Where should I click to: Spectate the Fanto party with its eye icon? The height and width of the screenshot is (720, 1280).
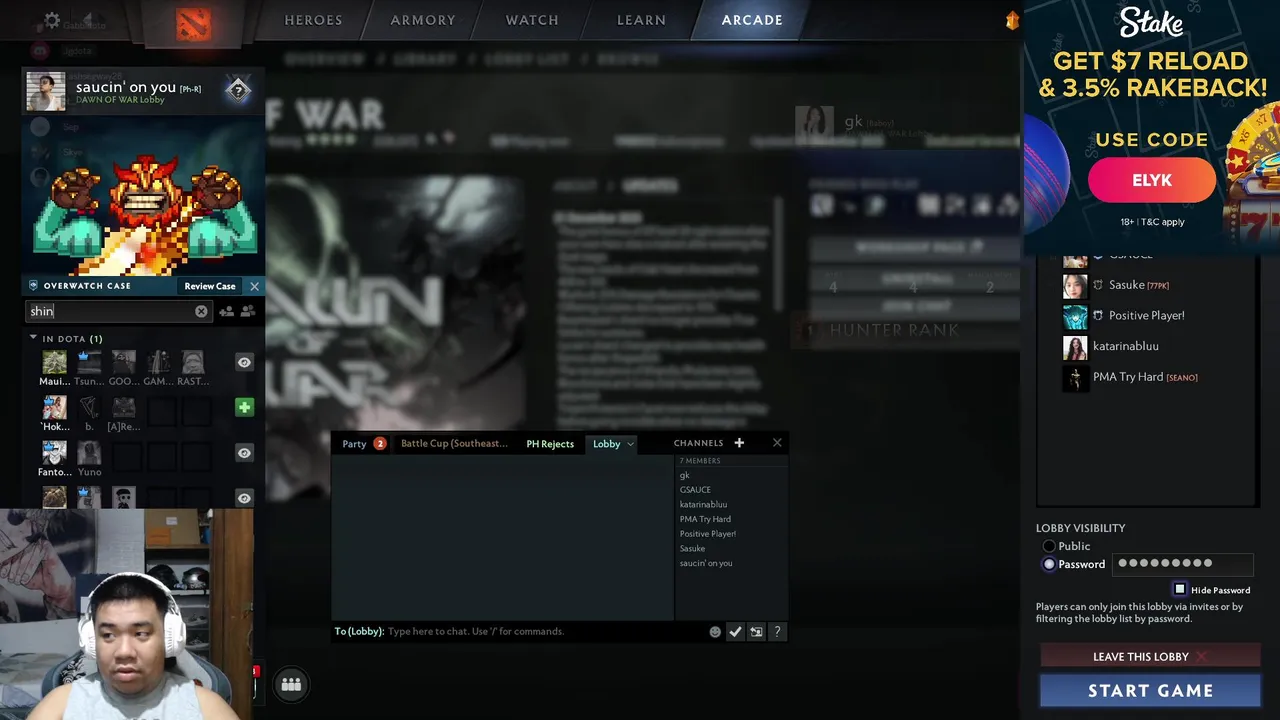click(x=244, y=453)
